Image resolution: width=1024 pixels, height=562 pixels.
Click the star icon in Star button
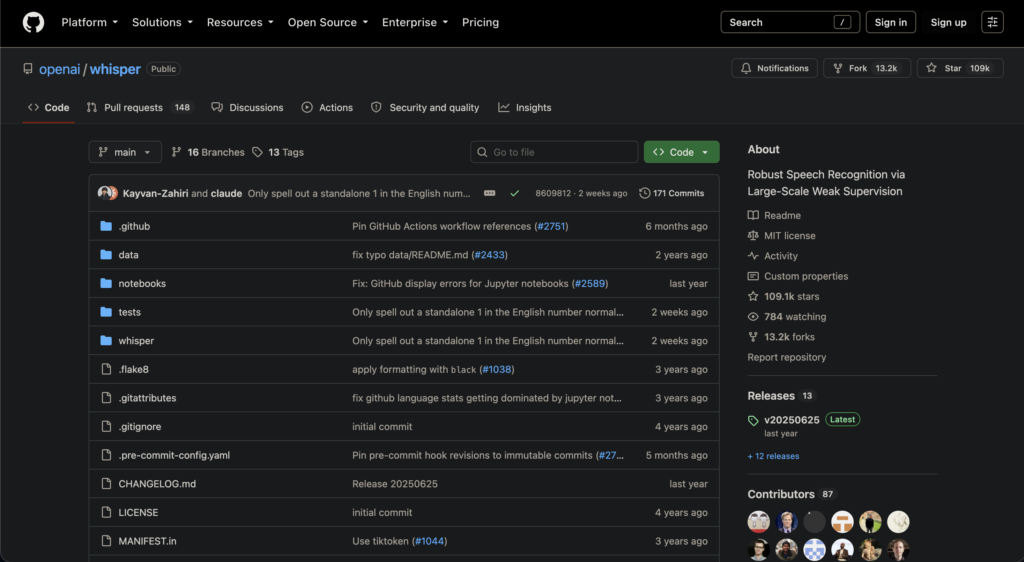pyautogui.click(x=931, y=68)
